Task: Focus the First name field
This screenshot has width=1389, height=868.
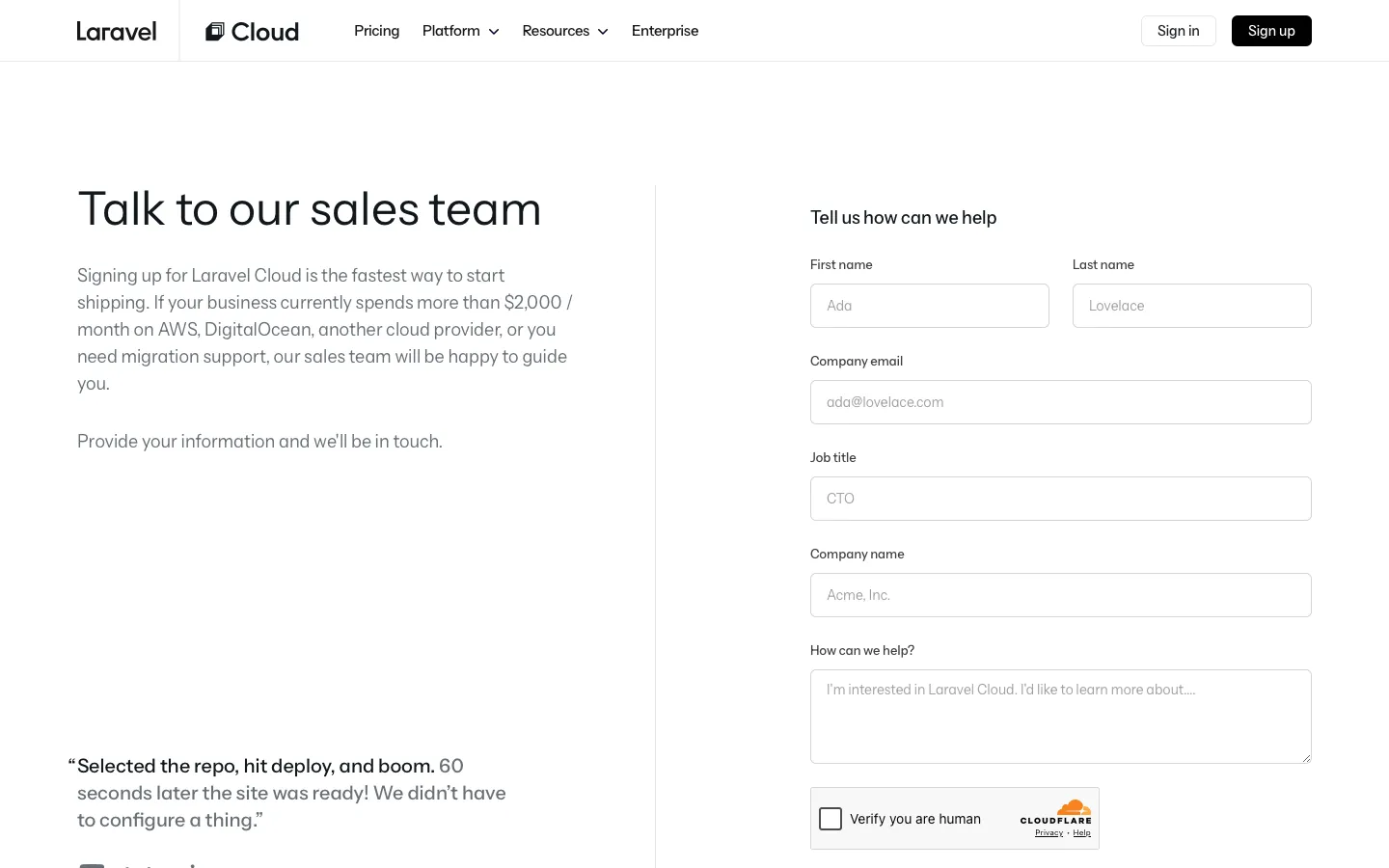Action: pos(930,306)
